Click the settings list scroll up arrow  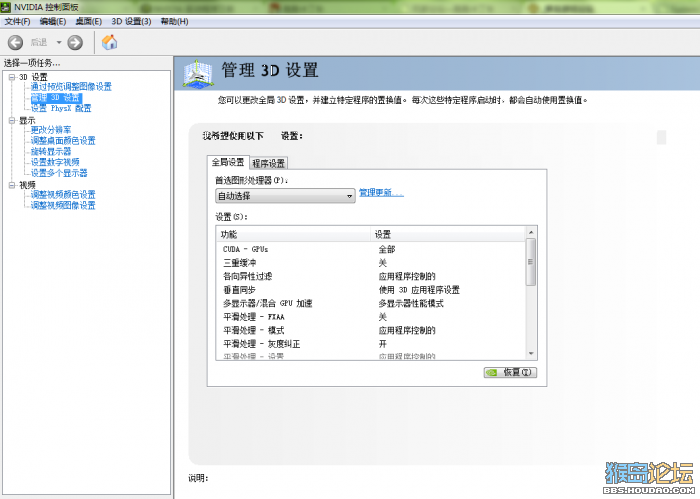531,232
